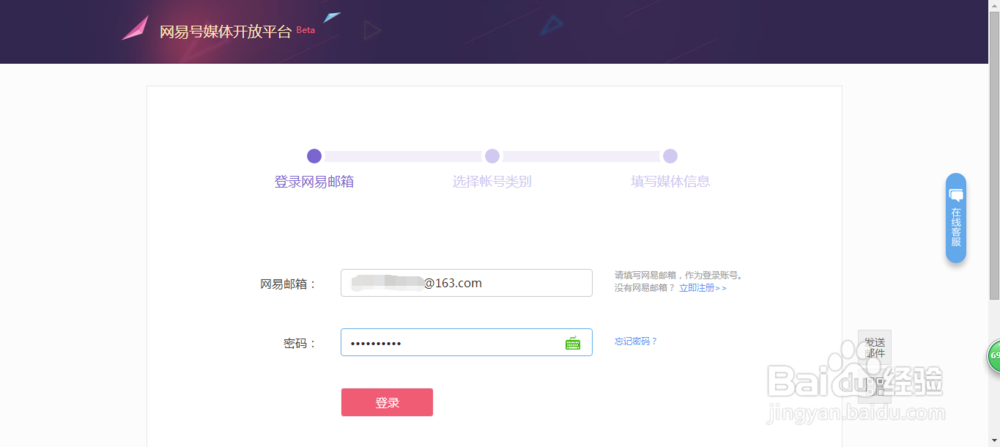Select the 选择帐号类别 step label
The width and height of the screenshot is (1000, 447).
click(x=492, y=182)
